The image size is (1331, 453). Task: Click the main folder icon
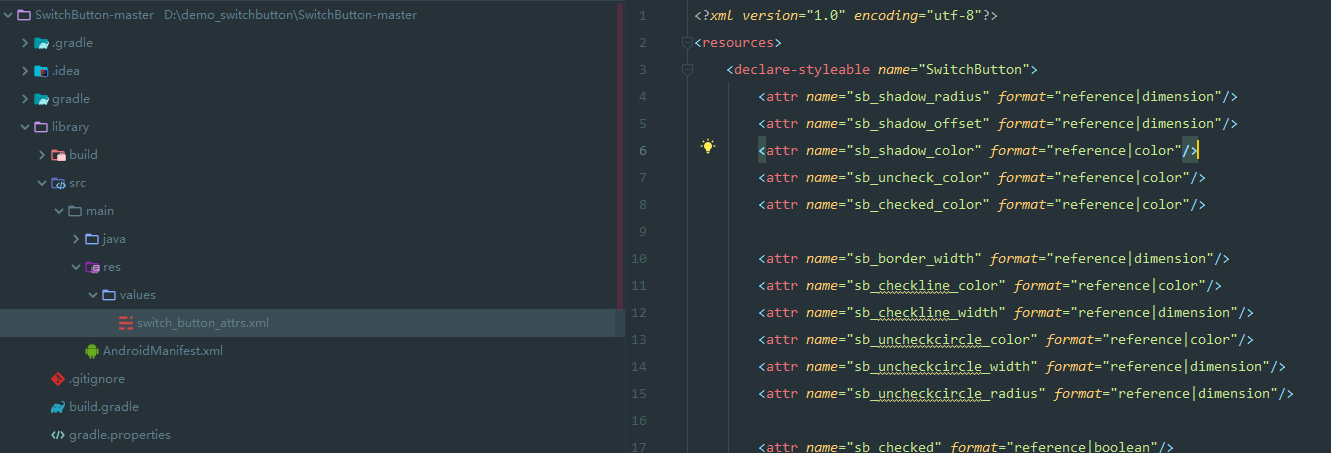point(75,211)
